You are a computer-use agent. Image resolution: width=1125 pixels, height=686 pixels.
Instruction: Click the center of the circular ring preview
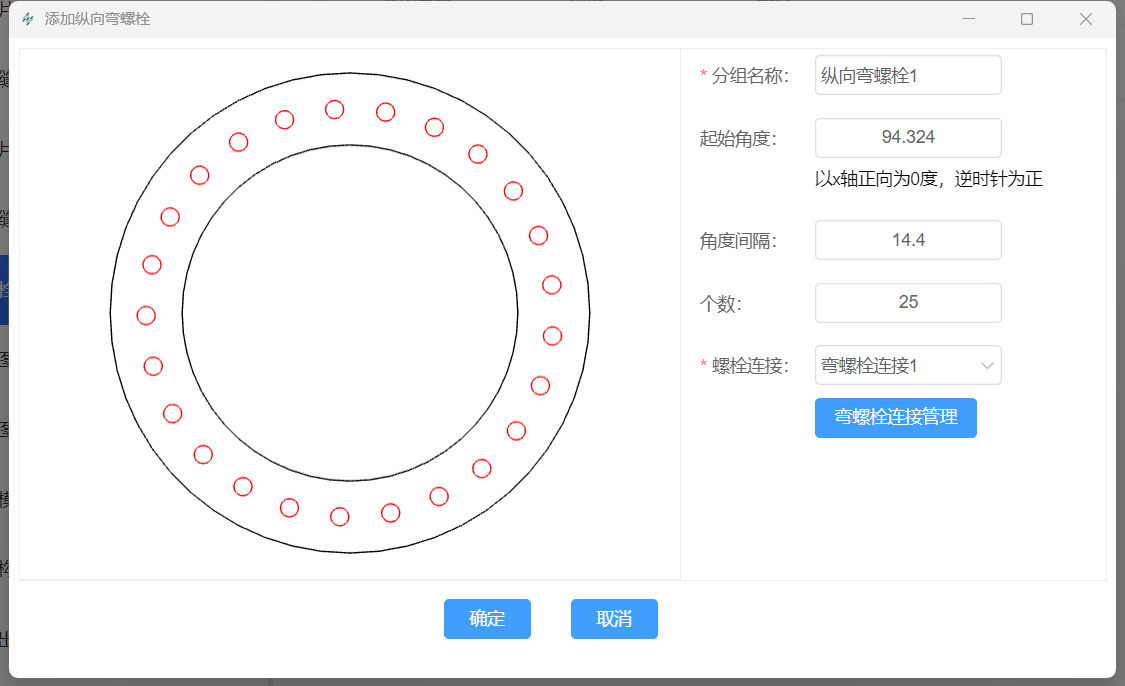[345, 311]
